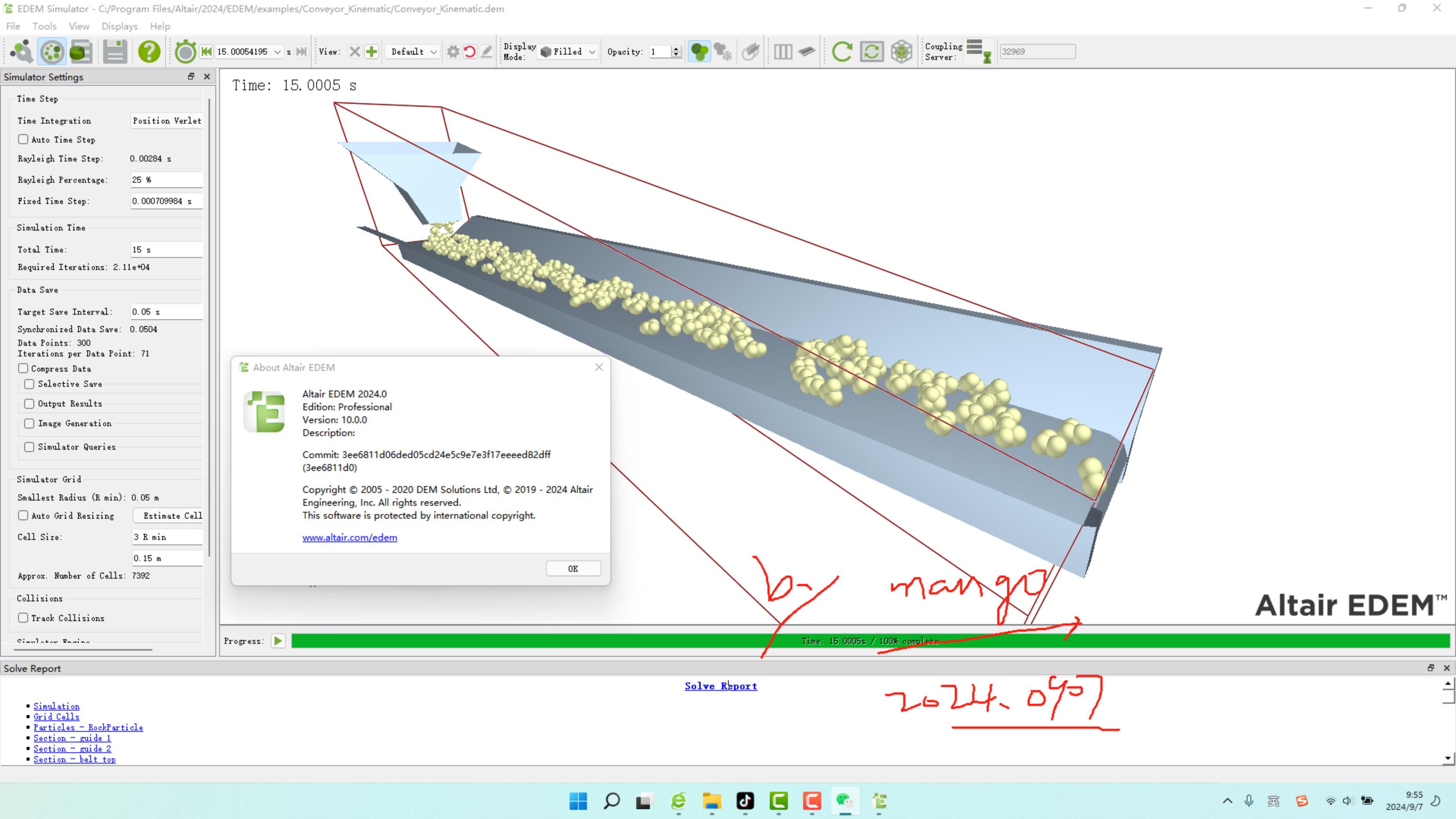The width and height of the screenshot is (1456, 819).
Task: Open the Tools menu
Action: click(x=44, y=26)
